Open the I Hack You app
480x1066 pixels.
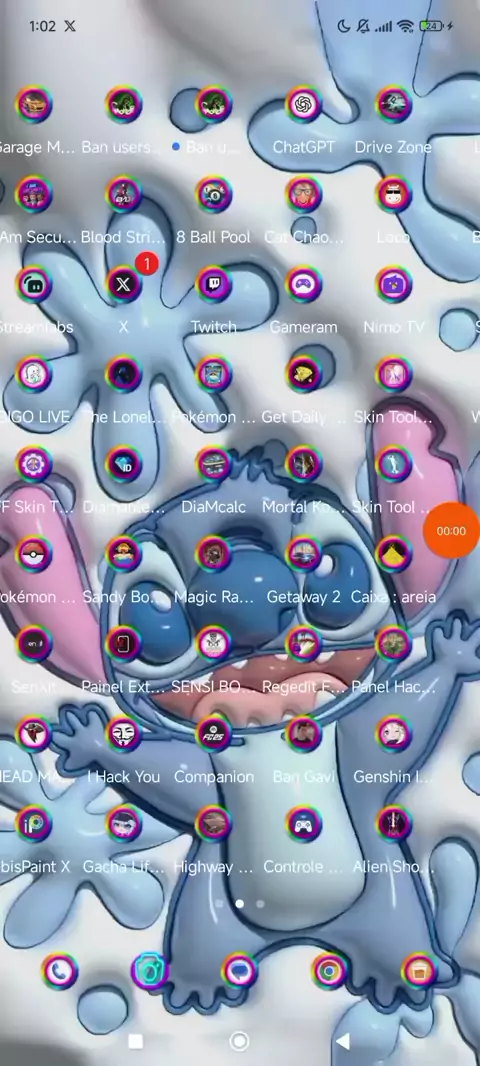coord(124,734)
